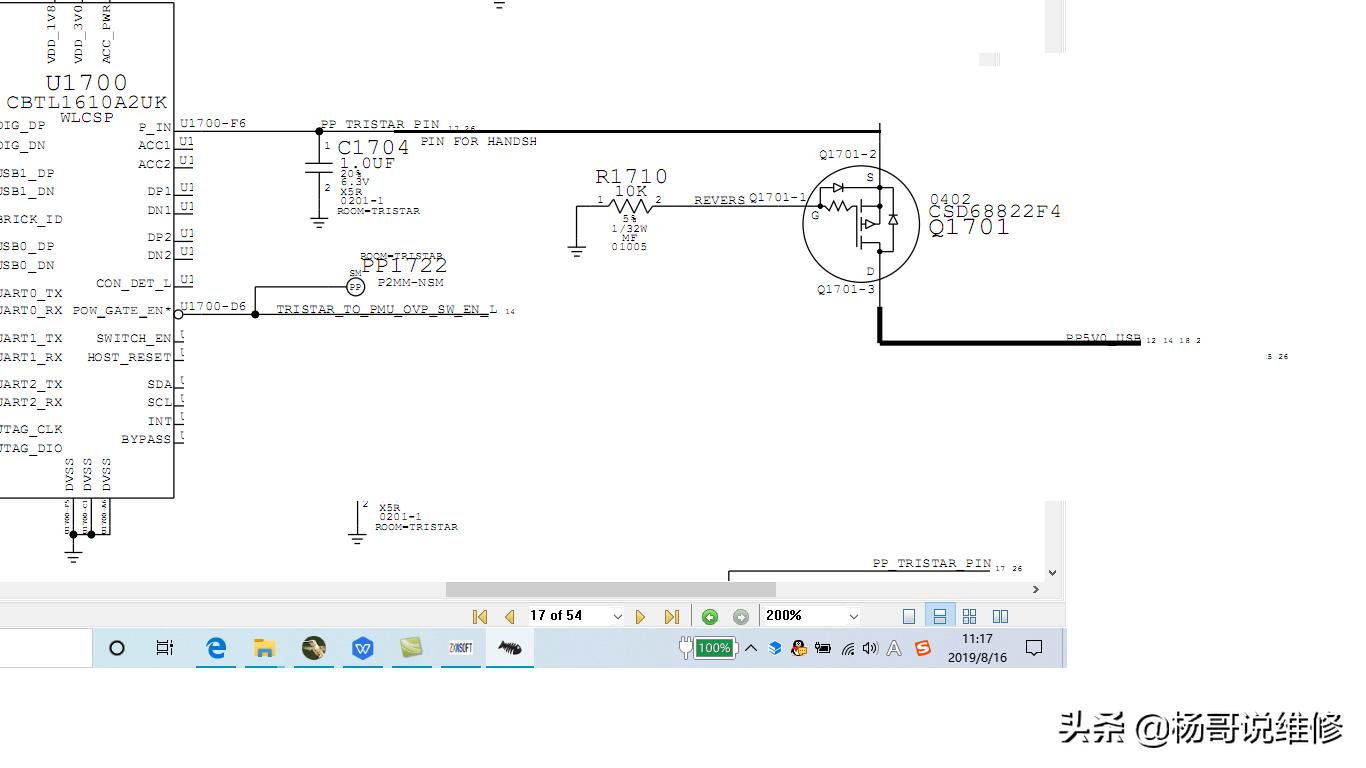Go to the previous page

coord(509,616)
